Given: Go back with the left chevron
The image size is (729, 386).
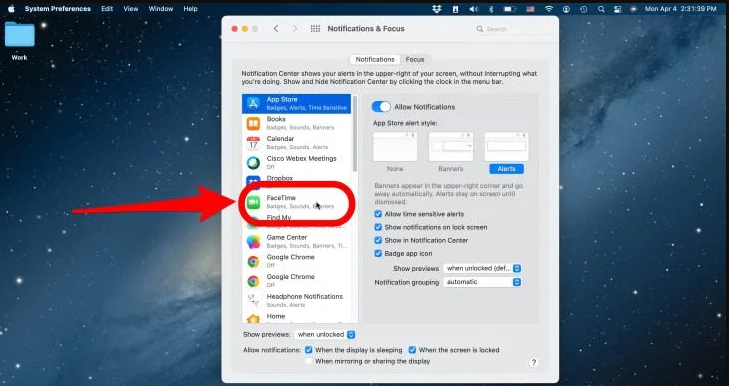Looking at the screenshot, I should 276,29.
